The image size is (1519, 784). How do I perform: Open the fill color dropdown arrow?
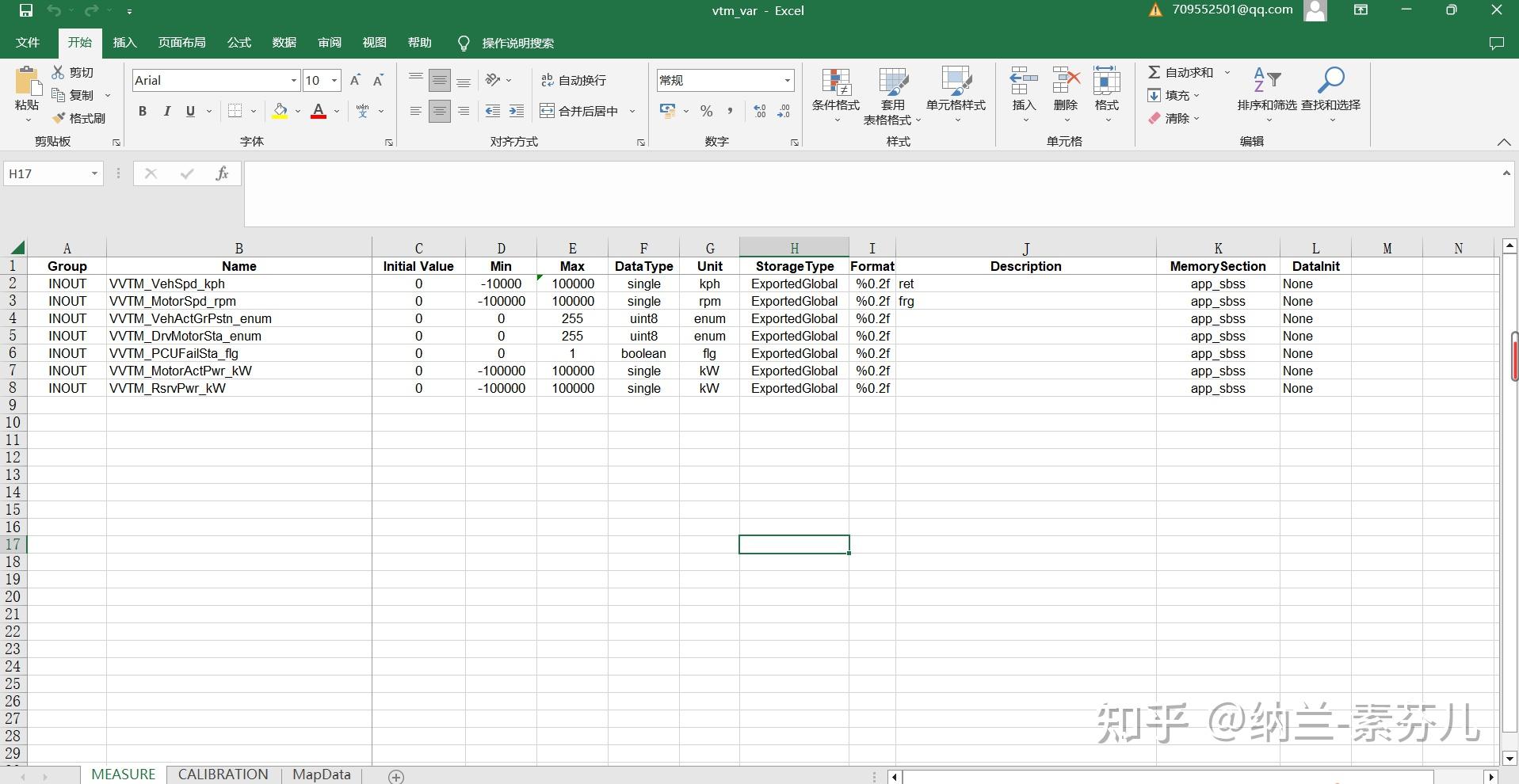(297, 111)
